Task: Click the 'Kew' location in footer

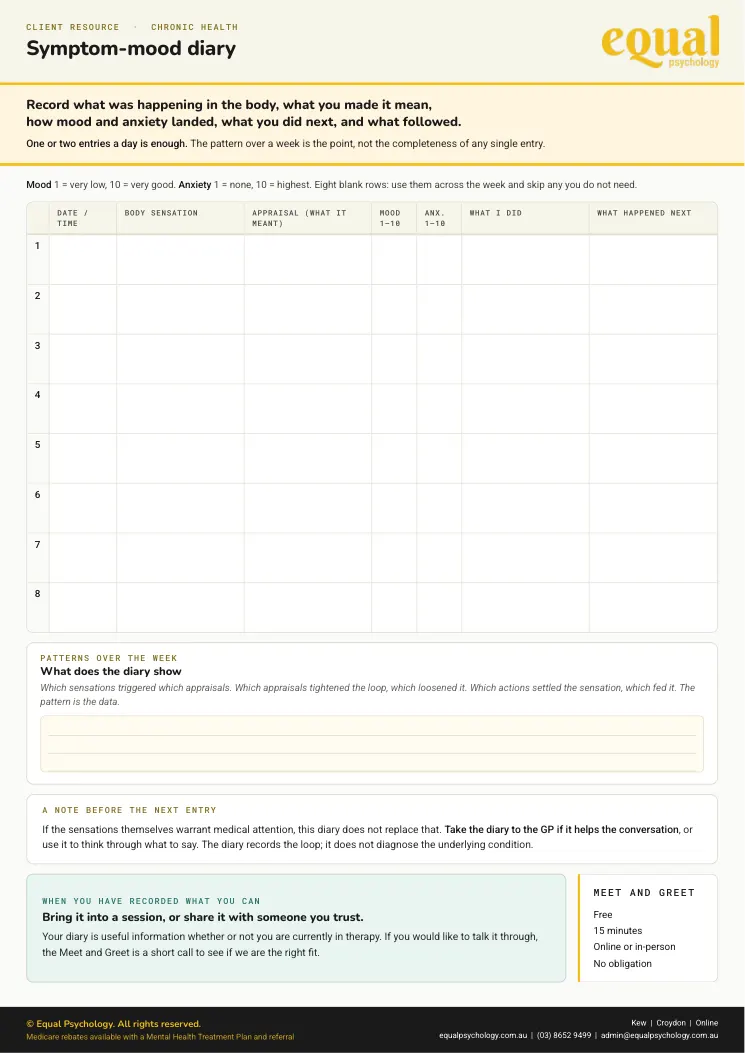Action: coord(638,1023)
